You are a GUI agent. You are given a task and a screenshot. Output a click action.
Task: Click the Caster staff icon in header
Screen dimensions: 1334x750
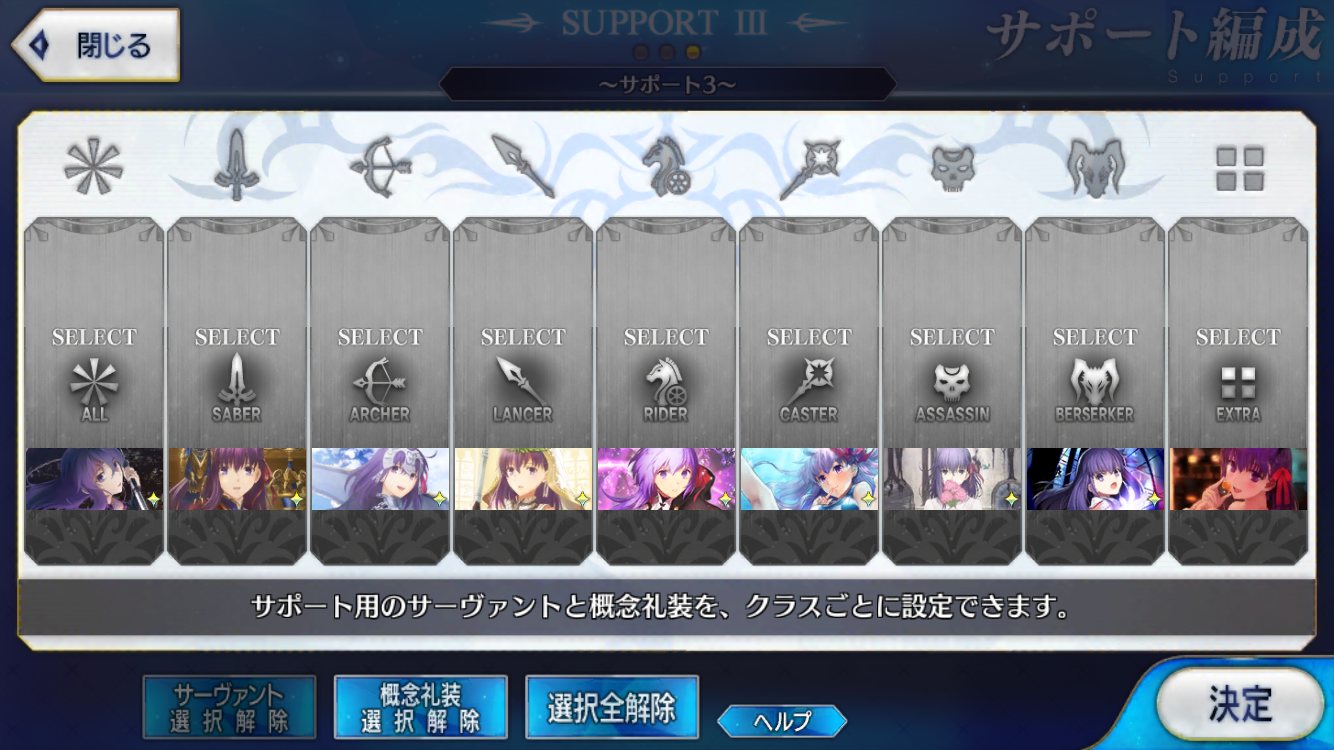tap(809, 166)
